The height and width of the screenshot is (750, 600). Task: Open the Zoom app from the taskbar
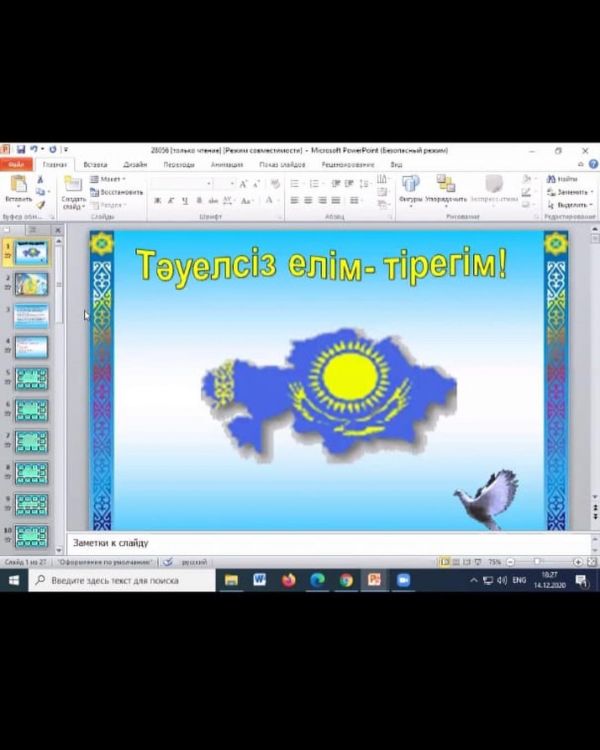click(x=404, y=580)
